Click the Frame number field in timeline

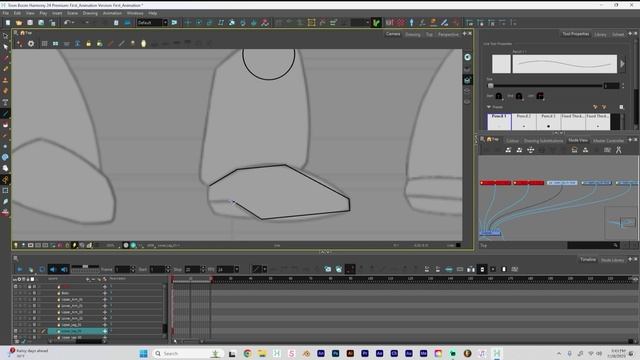(x=122, y=269)
